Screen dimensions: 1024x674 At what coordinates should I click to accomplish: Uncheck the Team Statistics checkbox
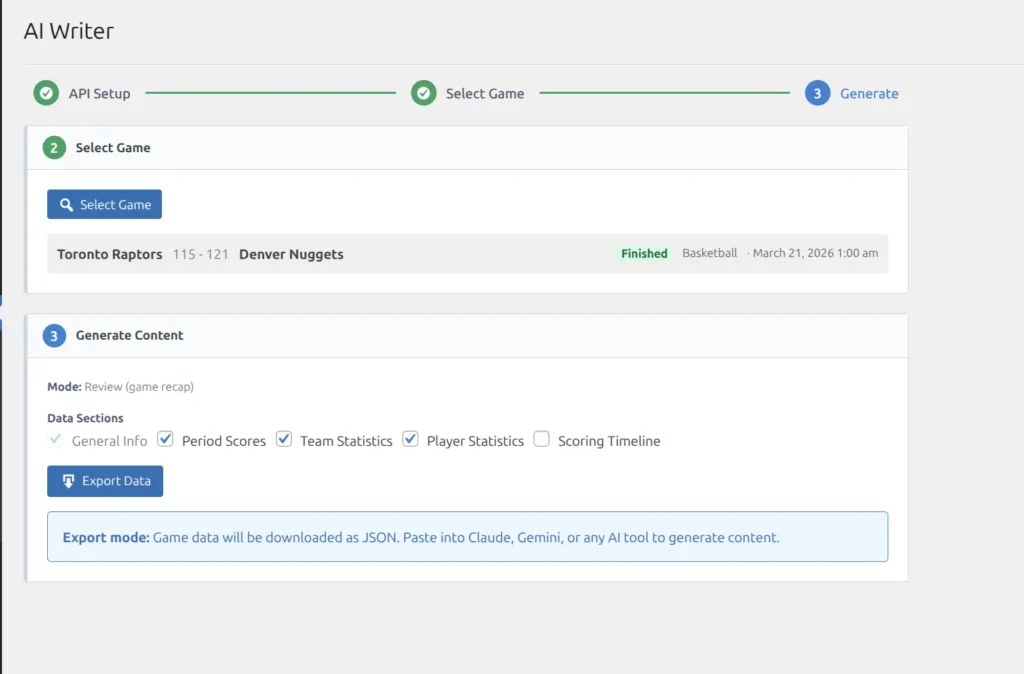283,439
